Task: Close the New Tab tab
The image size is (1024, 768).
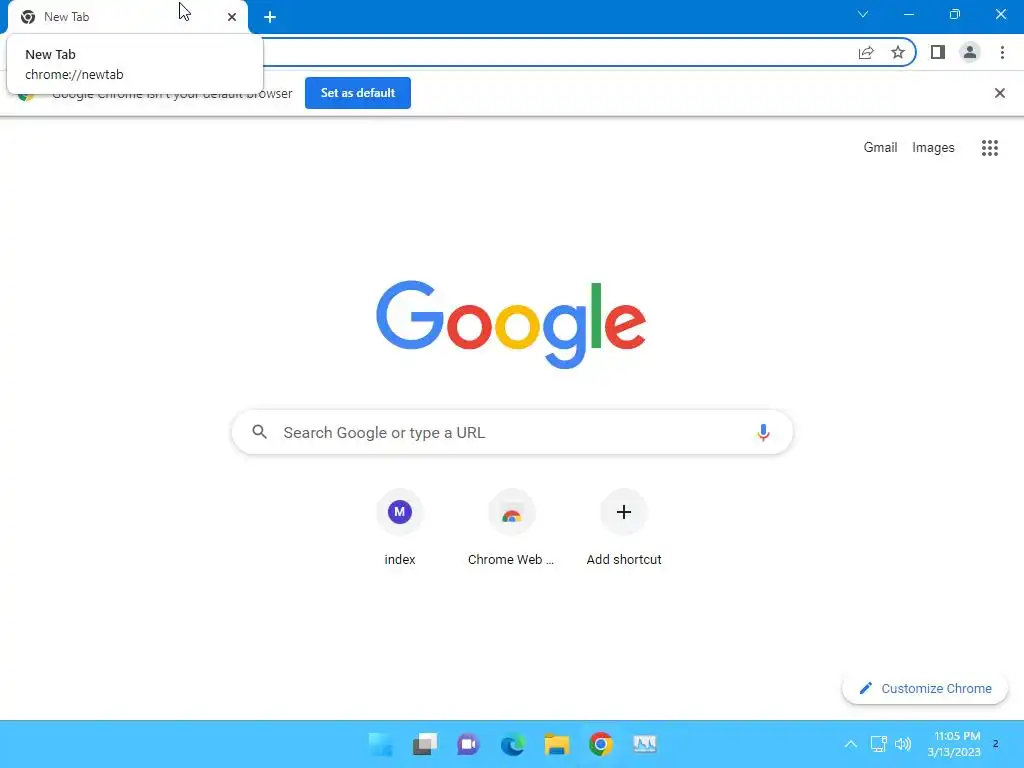Action: pos(232,17)
